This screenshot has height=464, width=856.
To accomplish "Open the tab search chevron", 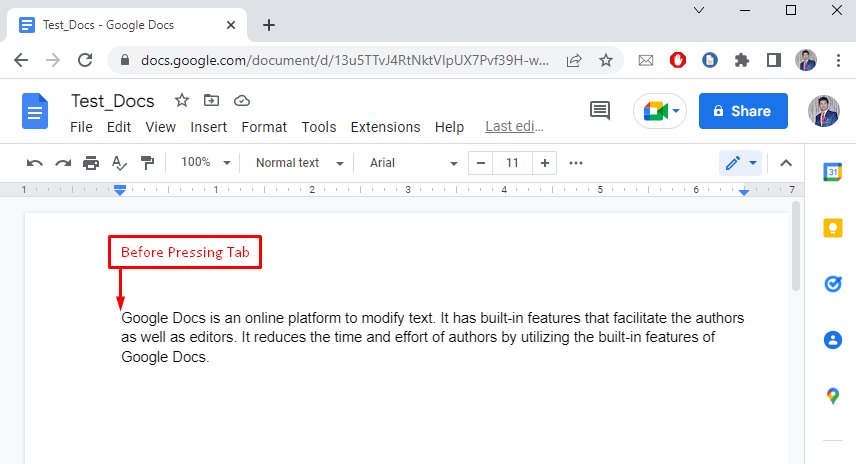I will pyautogui.click(x=699, y=10).
